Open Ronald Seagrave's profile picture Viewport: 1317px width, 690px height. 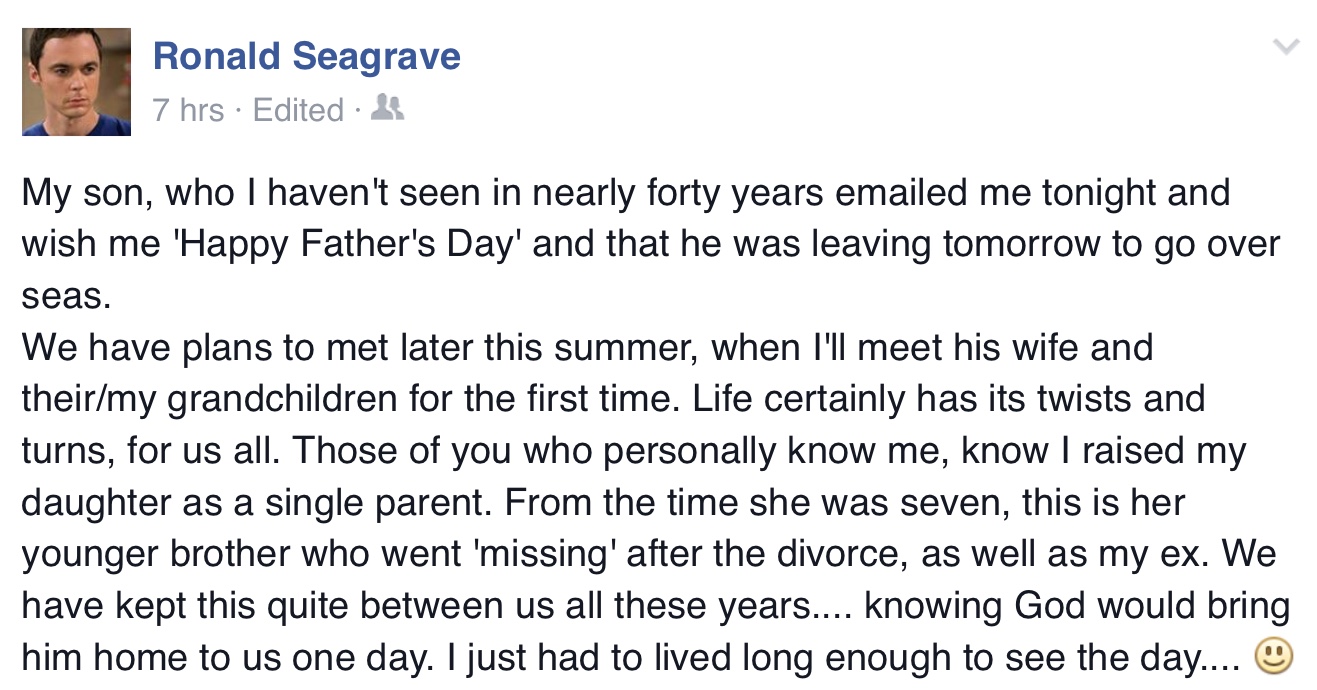[x=77, y=81]
